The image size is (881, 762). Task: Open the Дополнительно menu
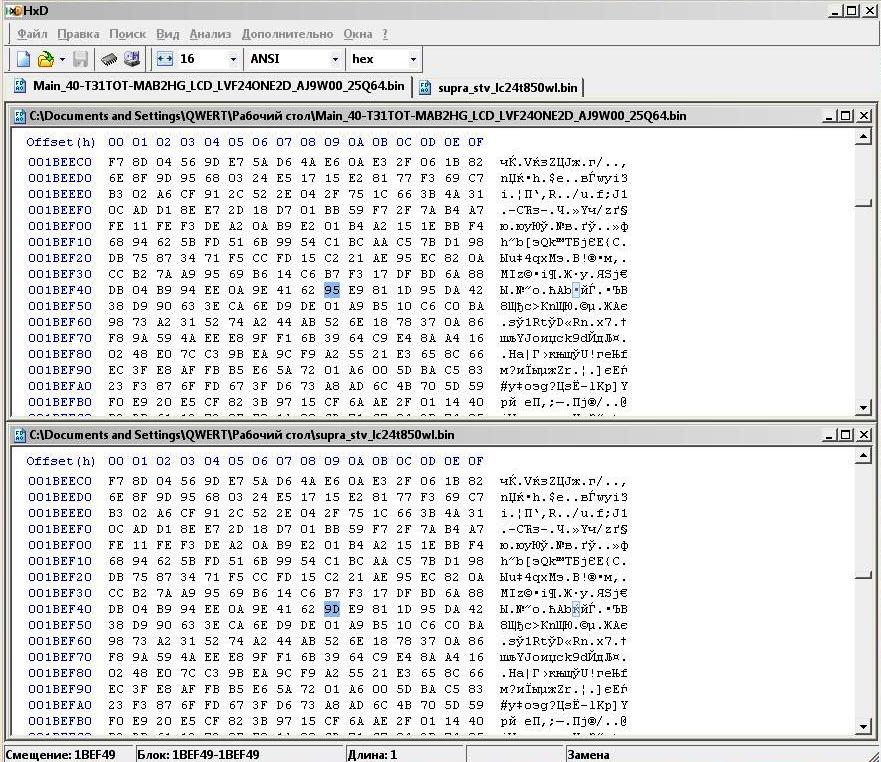[x=287, y=34]
